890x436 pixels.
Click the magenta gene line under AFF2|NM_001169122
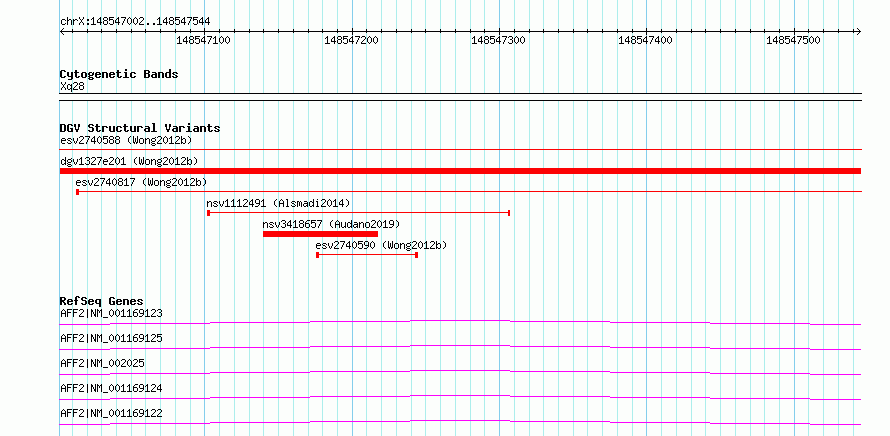click(x=460, y=422)
